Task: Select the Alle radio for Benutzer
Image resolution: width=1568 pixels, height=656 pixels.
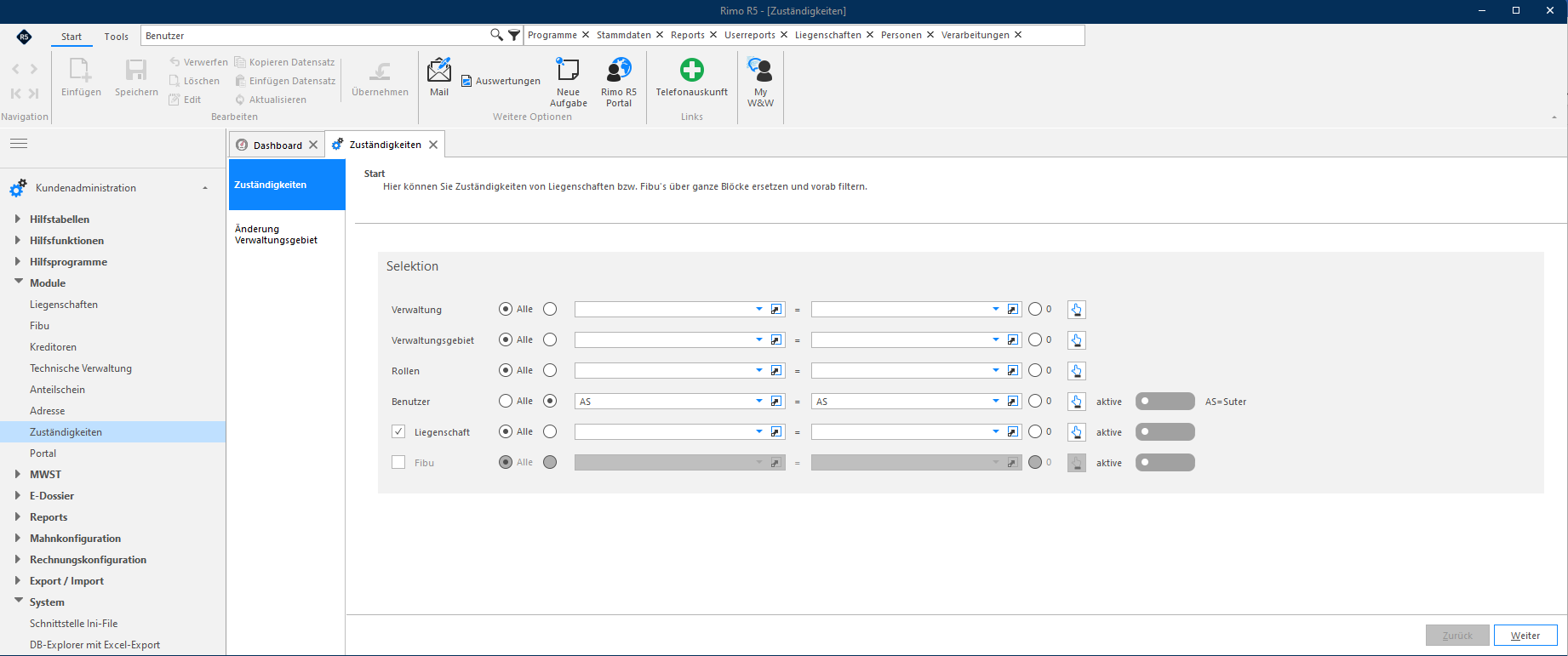Action: (506, 401)
